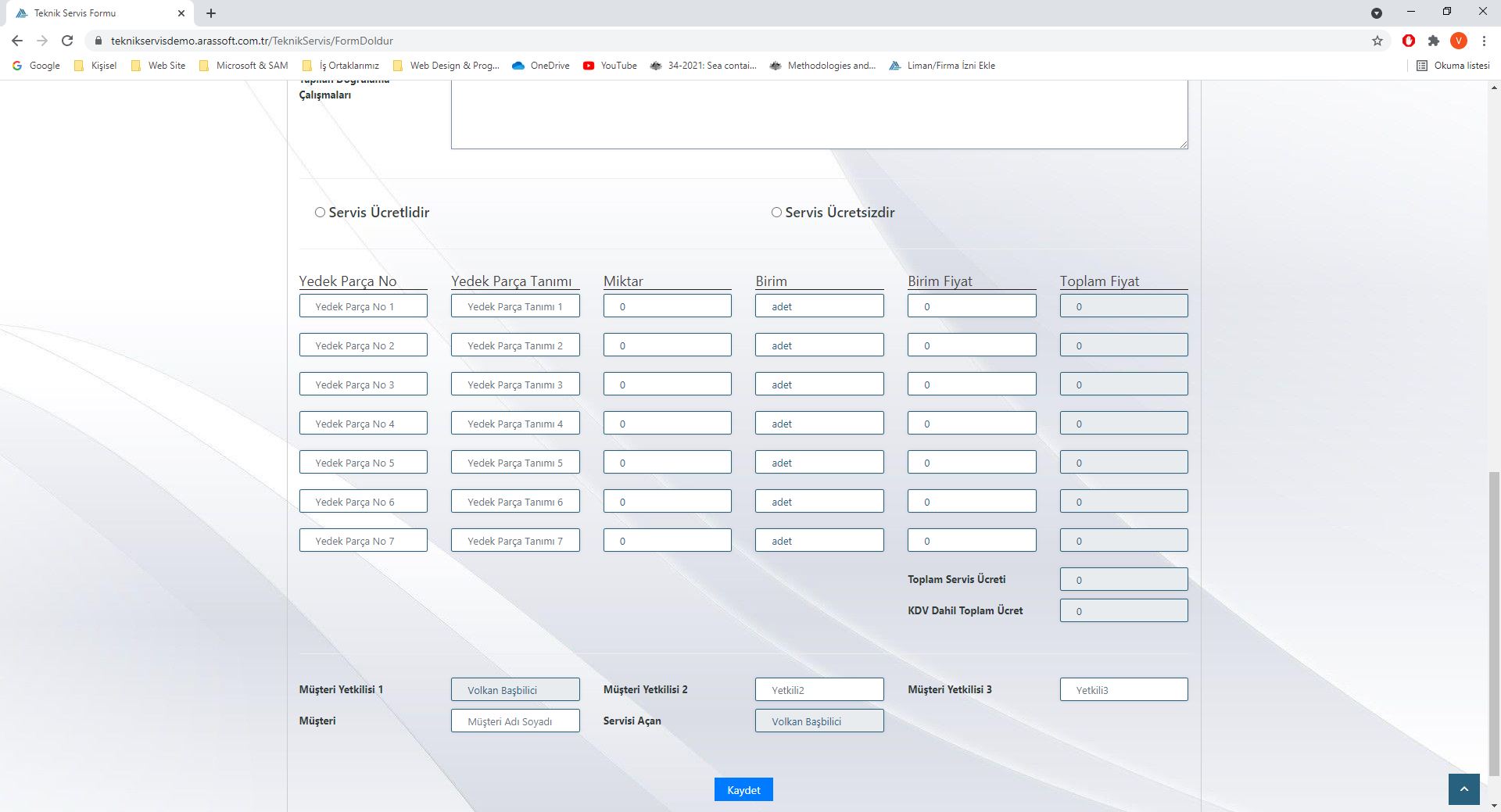Click the Yedek Parça No column header

click(x=348, y=281)
